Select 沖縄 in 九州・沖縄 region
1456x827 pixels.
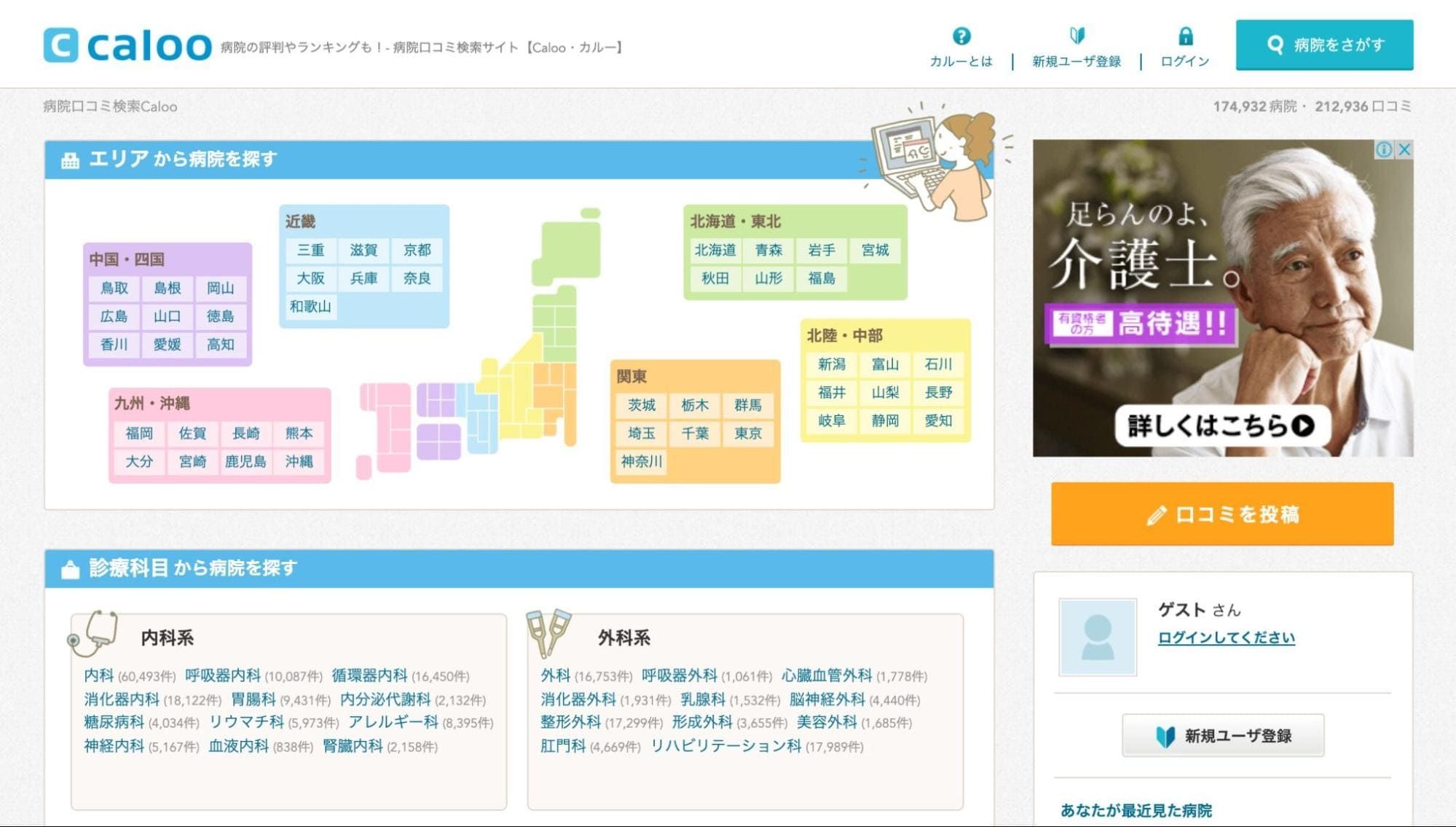click(299, 461)
